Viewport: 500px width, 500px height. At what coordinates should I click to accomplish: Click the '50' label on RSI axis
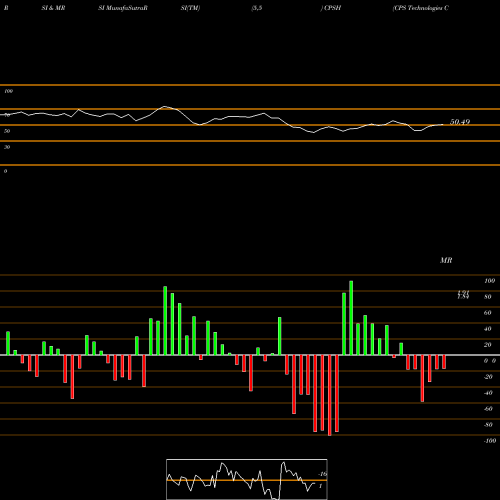(7, 131)
